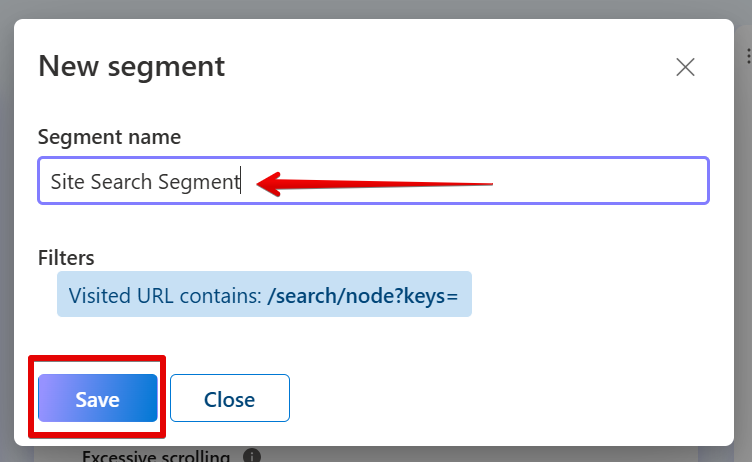The image size is (752, 462).
Task: Click the Close button next to Save
Action: coord(230,398)
